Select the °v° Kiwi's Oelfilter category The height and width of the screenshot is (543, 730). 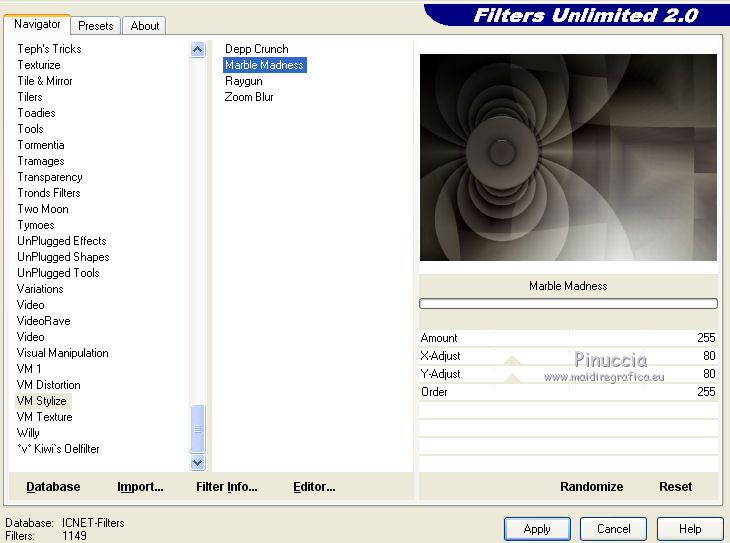(x=58, y=449)
